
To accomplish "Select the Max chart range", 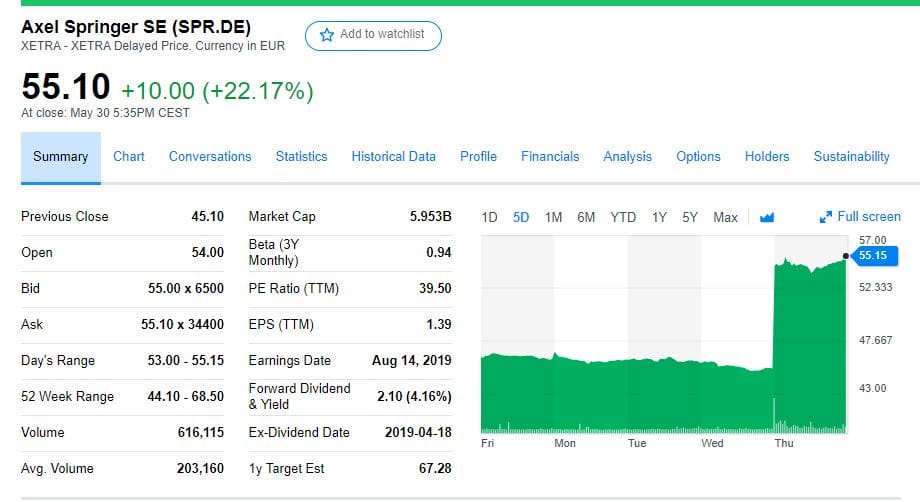I will point(725,218).
